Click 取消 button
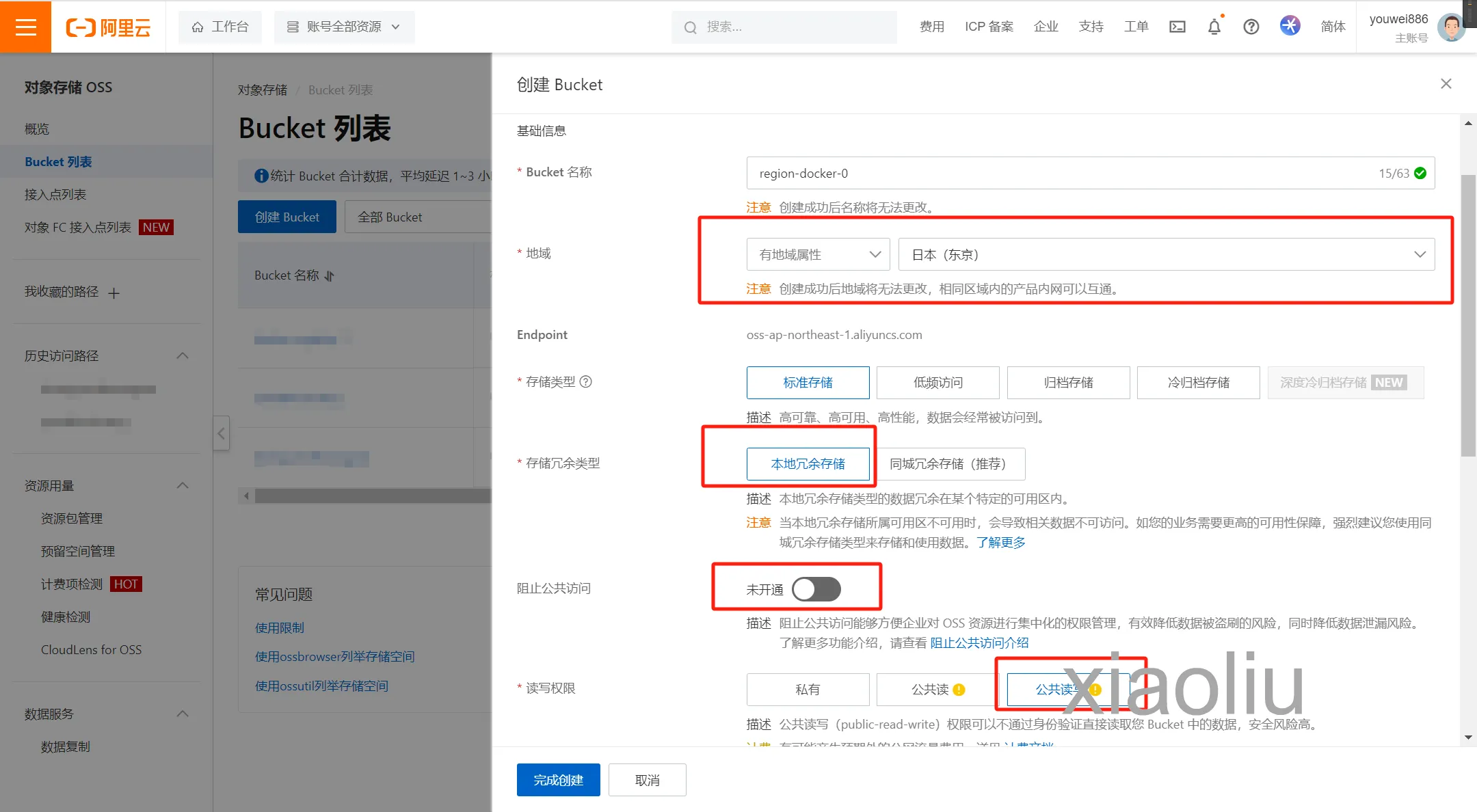The width and height of the screenshot is (1477, 812). 647,780
